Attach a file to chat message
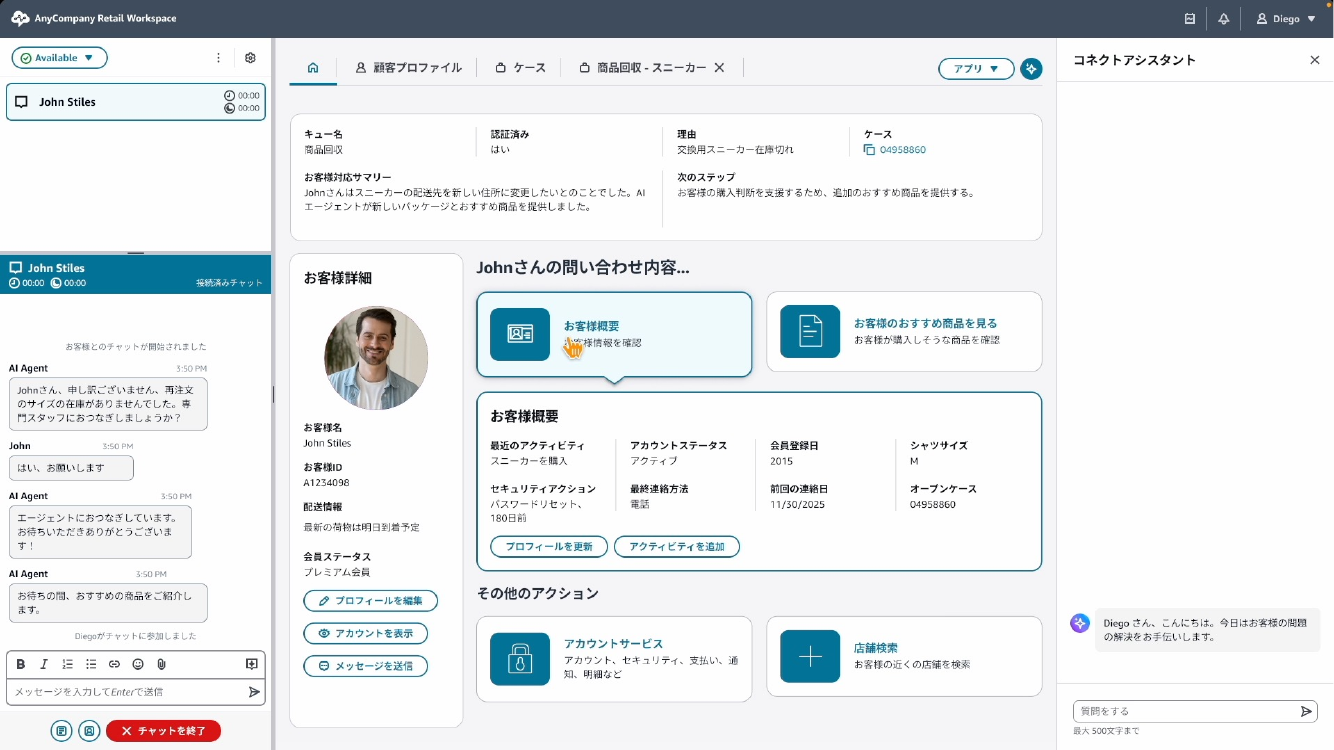 click(x=161, y=664)
